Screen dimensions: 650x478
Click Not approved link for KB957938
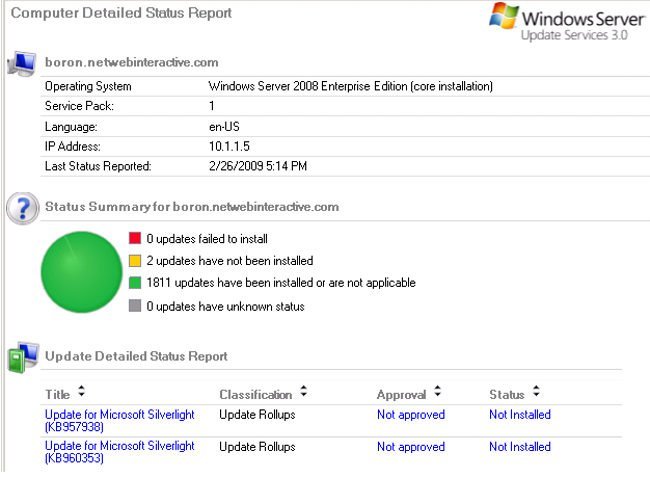pyautogui.click(x=412, y=414)
